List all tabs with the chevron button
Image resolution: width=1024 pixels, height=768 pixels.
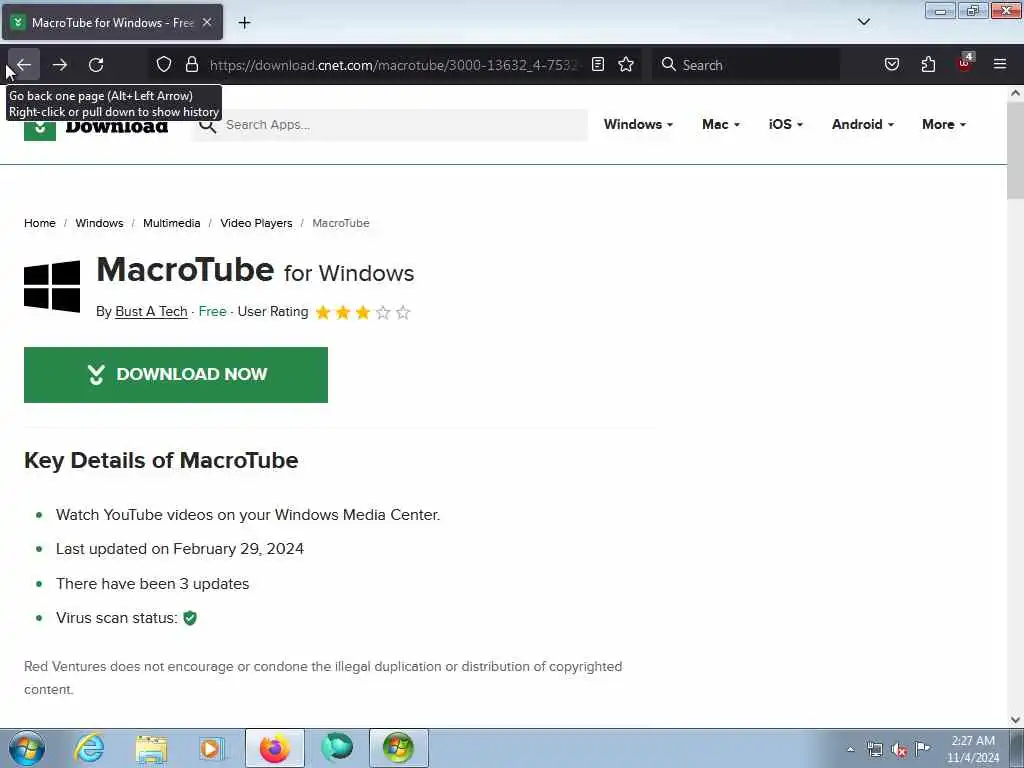click(864, 22)
